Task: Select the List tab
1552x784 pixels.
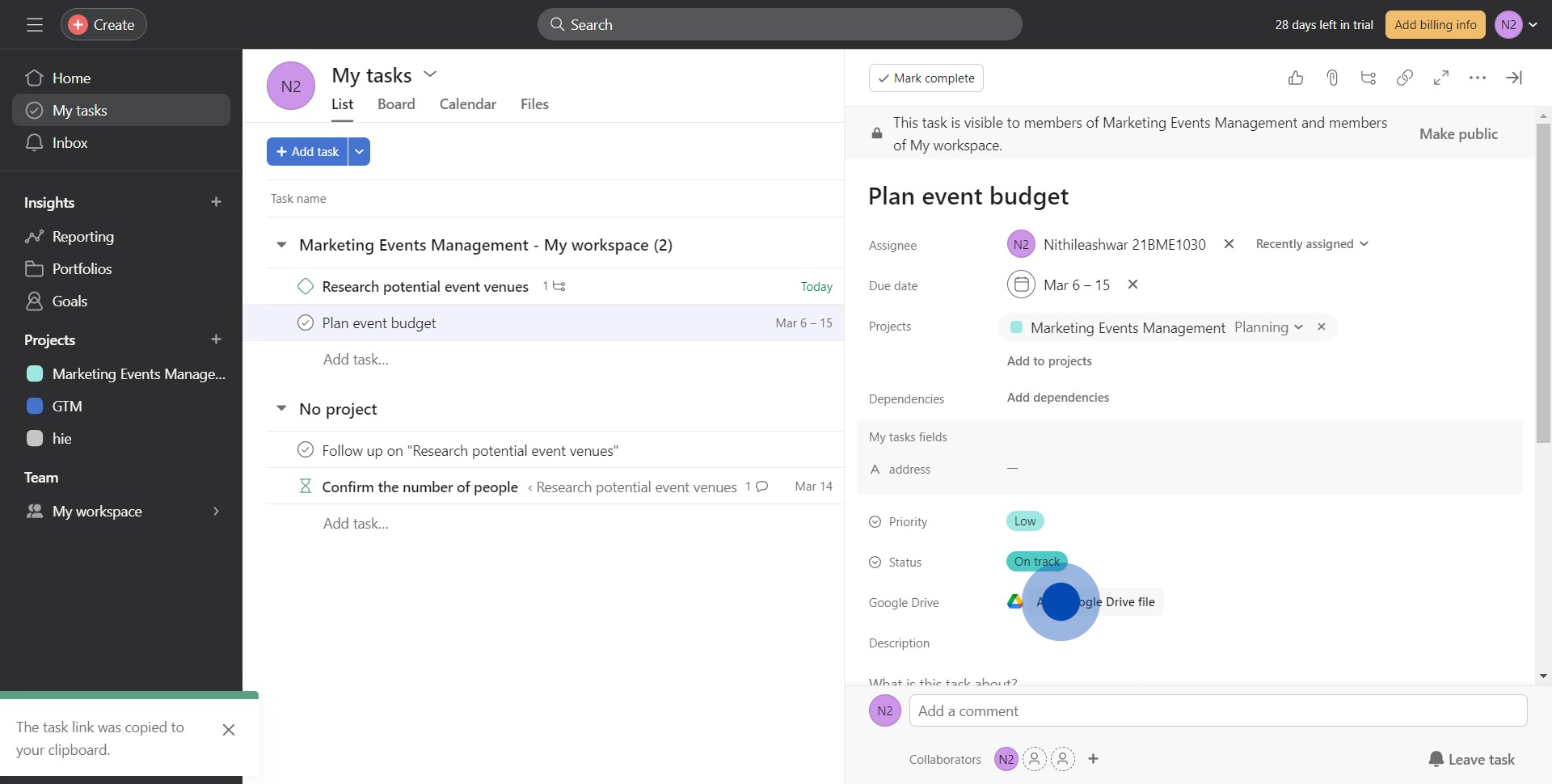Action: tap(342, 104)
